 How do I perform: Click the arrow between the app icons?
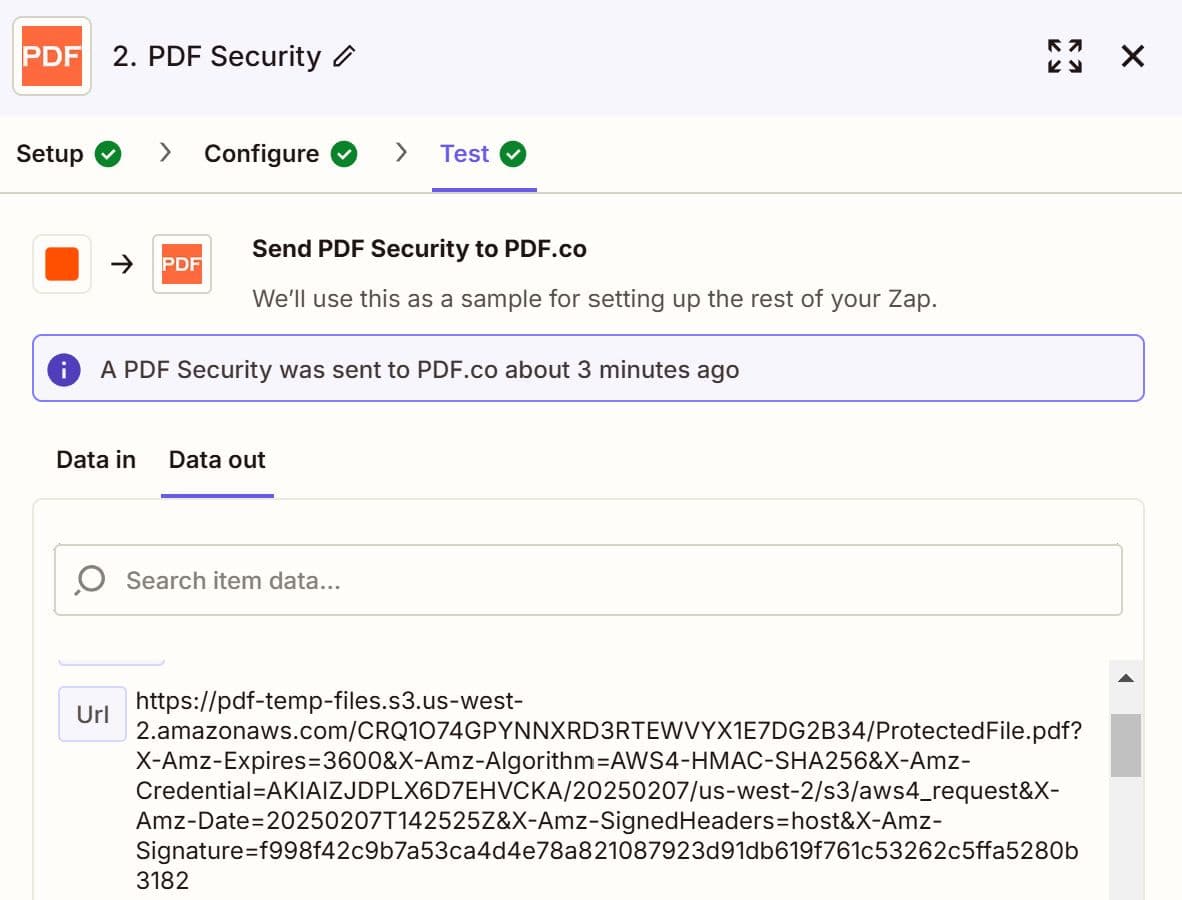(x=122, y=264)
